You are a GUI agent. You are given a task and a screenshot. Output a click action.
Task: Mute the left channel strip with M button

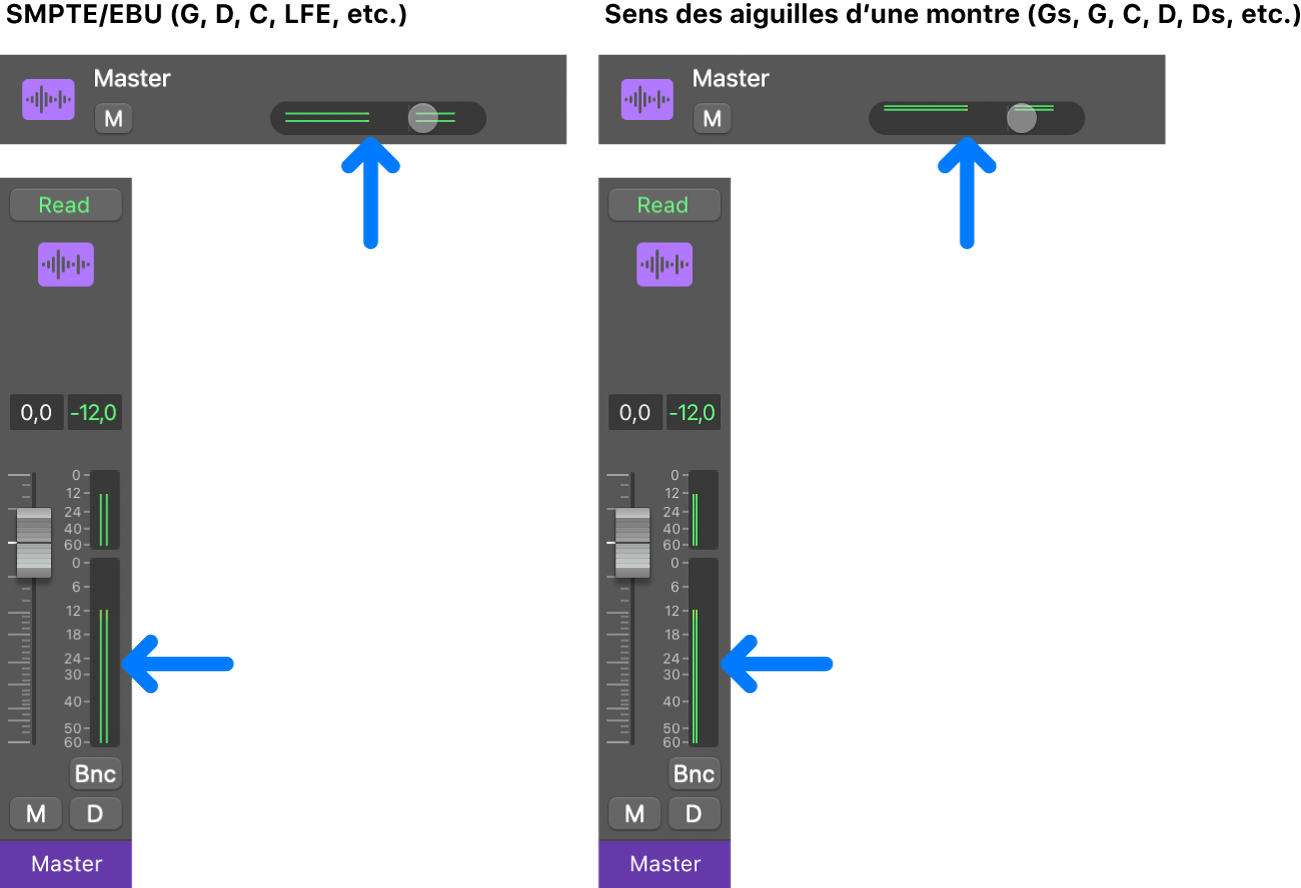pos(36,813)
